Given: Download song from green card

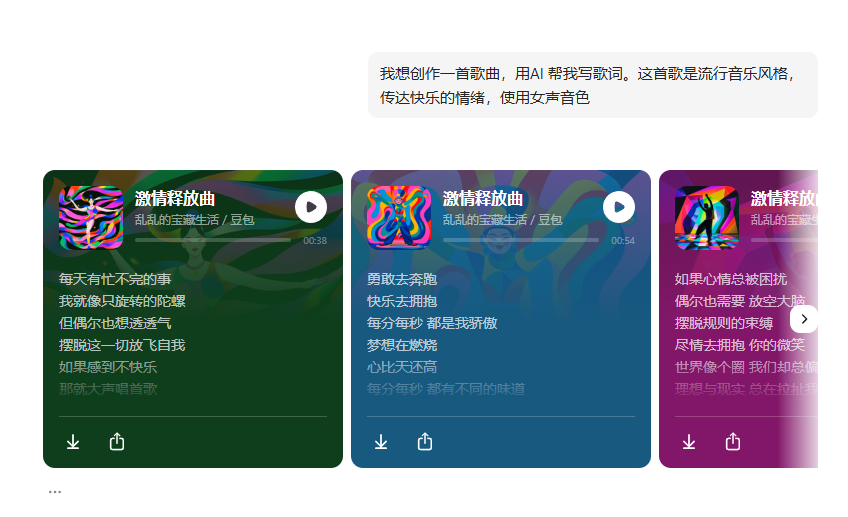Looking at the screenshot, I should pyautogui.click(x=73, y=442).
